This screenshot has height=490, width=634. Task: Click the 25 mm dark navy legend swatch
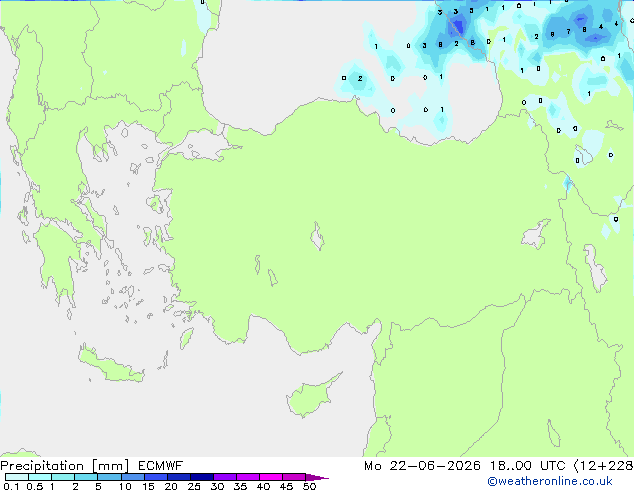click(201, 477)
